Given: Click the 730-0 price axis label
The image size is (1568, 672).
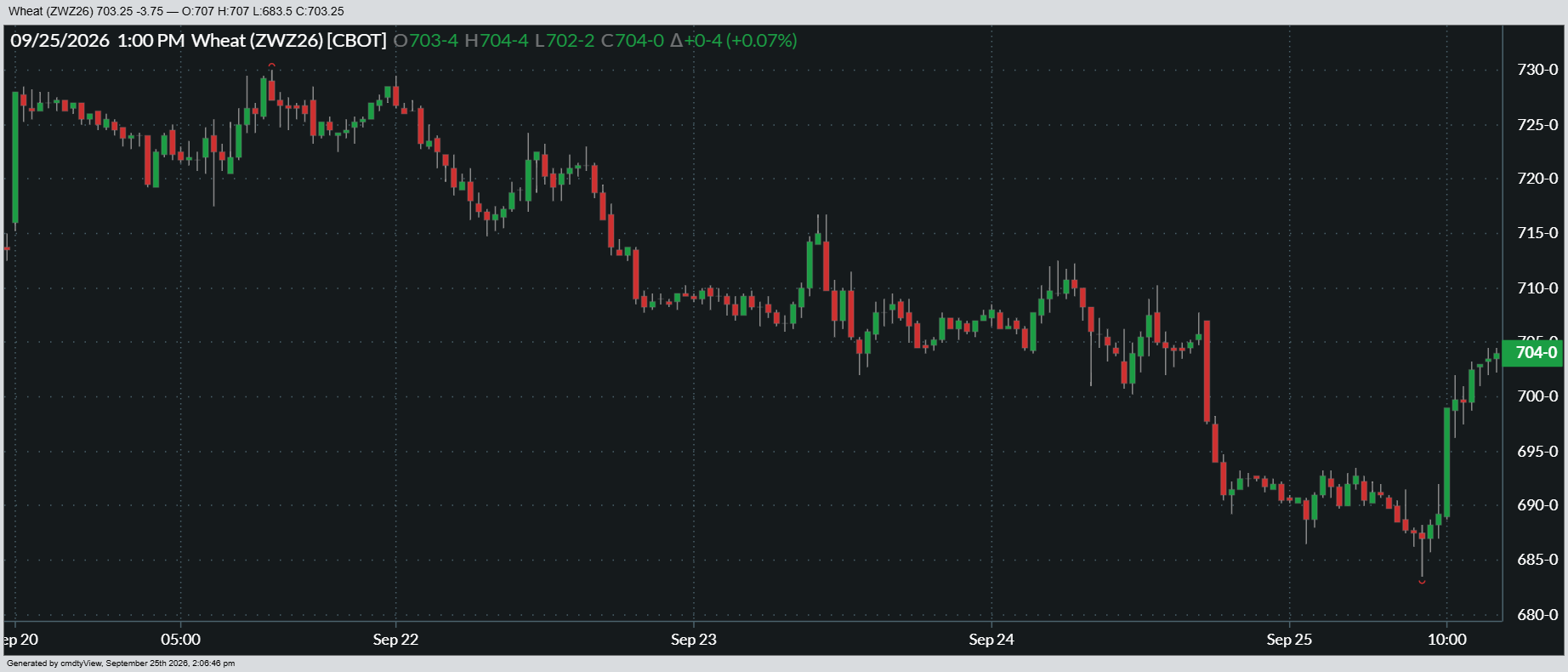Looking at the screenshot, I should click(1537, 70).
